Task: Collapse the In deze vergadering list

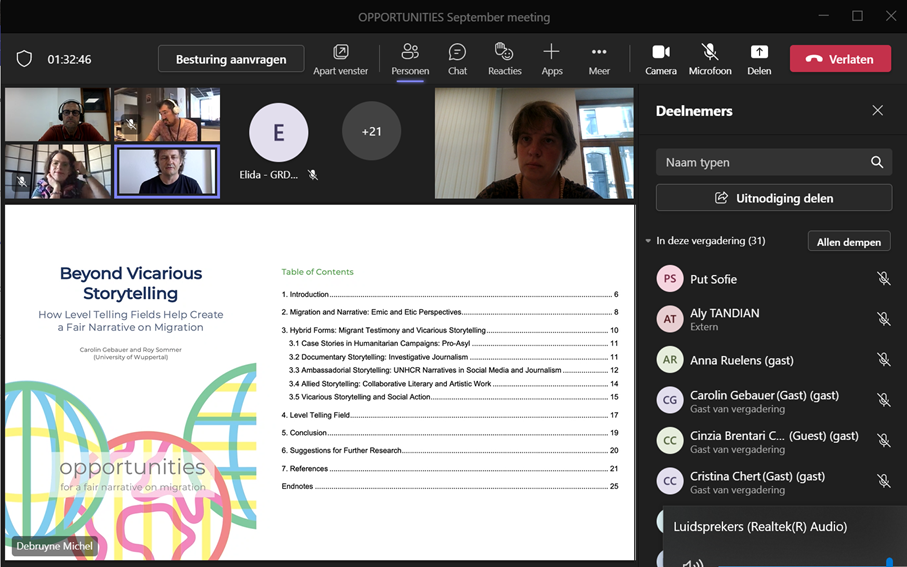Action: (x=648, y=241)
